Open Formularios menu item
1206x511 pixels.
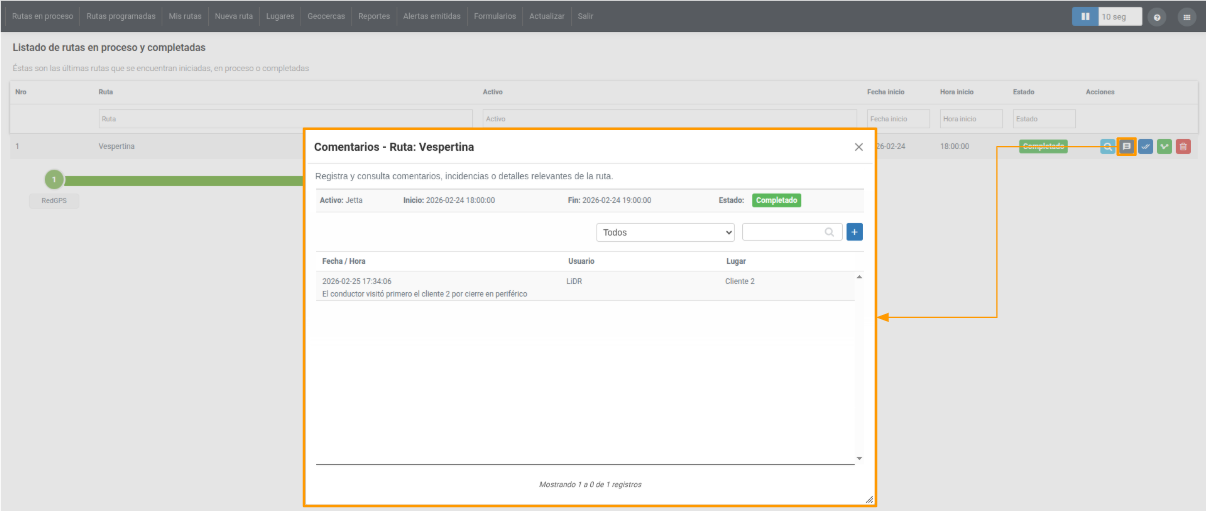coord(495,16)
